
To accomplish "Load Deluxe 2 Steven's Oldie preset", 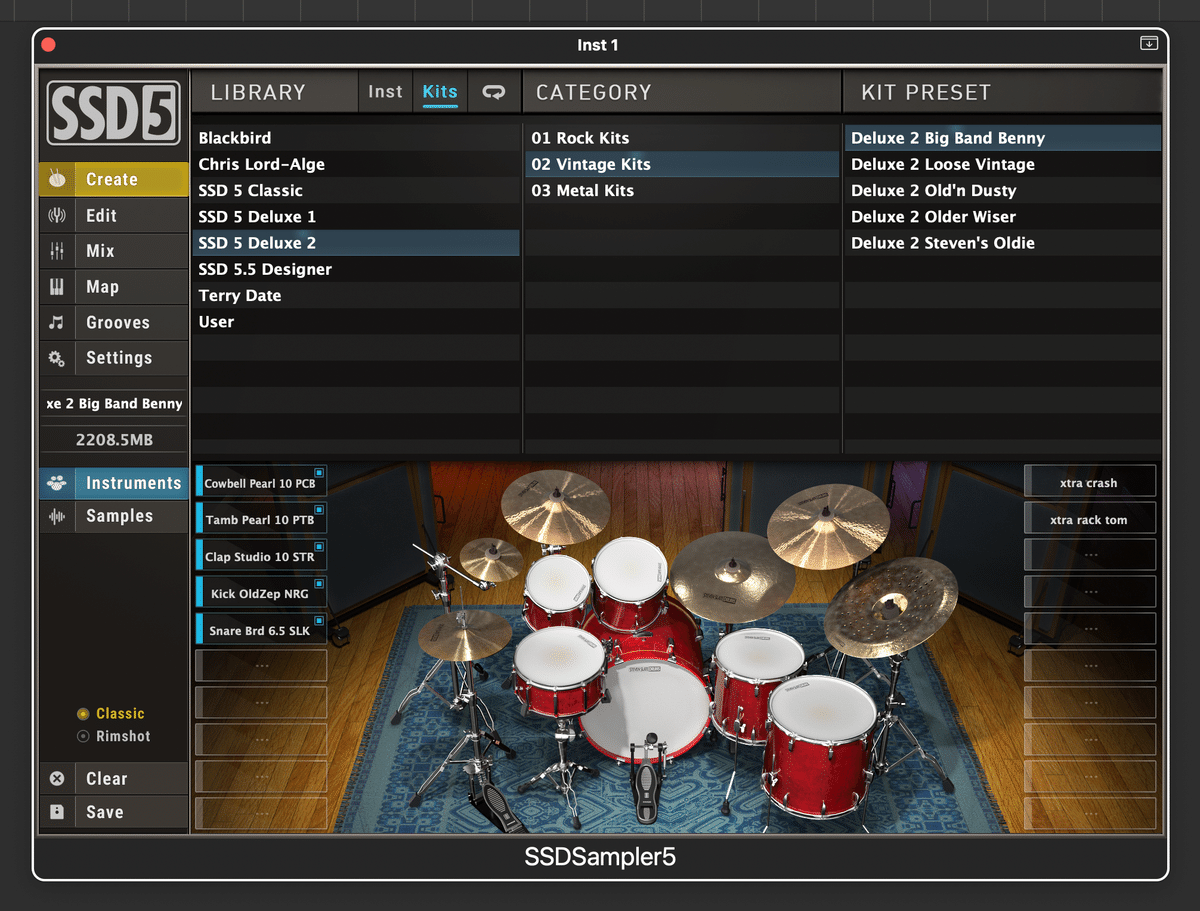I will 1003,243.
